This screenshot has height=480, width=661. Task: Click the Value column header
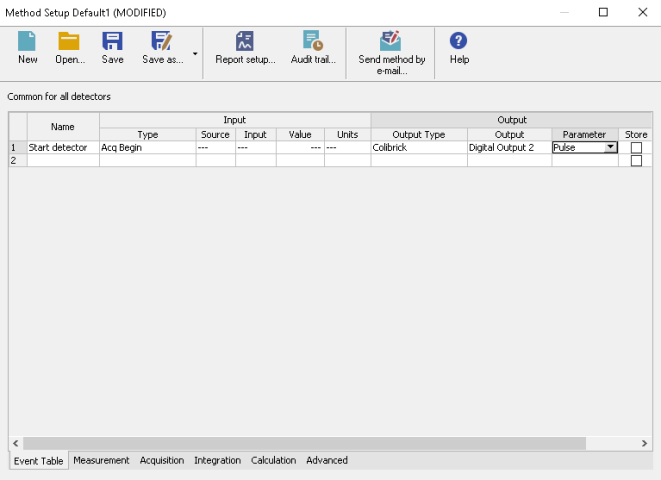(x=300, y=134)
